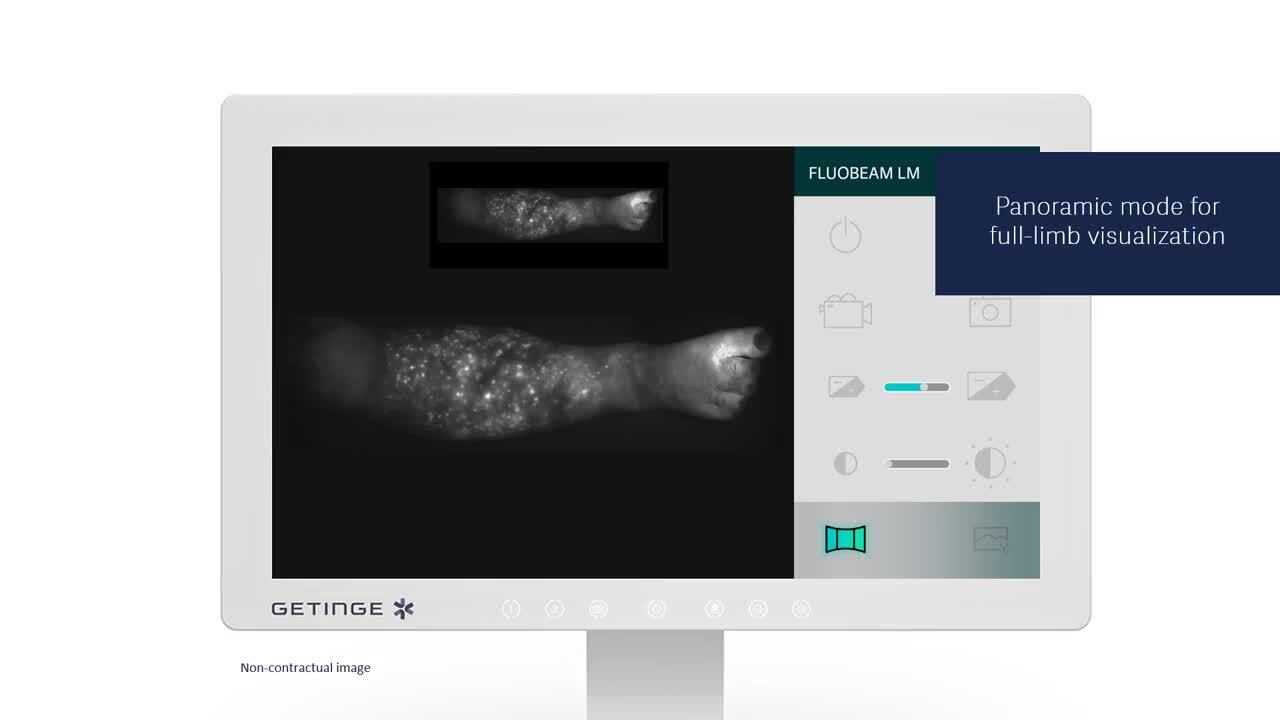1280x720 pixels.
Task: Take a snapshot with the photo camera icon
Action: click(989, 312)
